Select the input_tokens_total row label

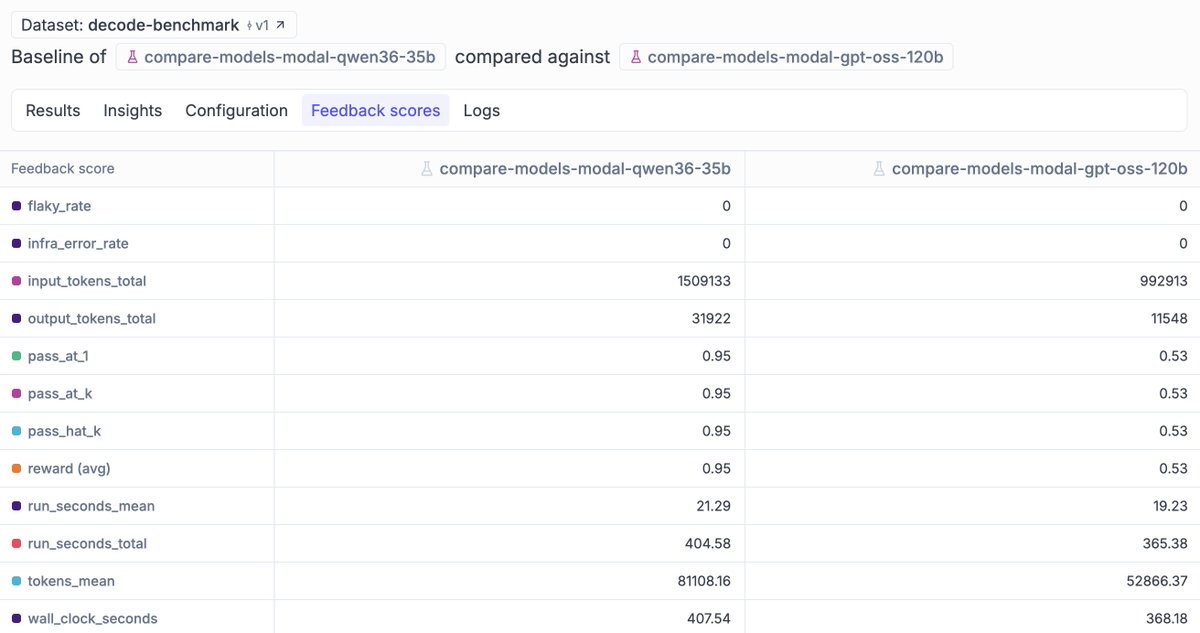click(87, 281)
